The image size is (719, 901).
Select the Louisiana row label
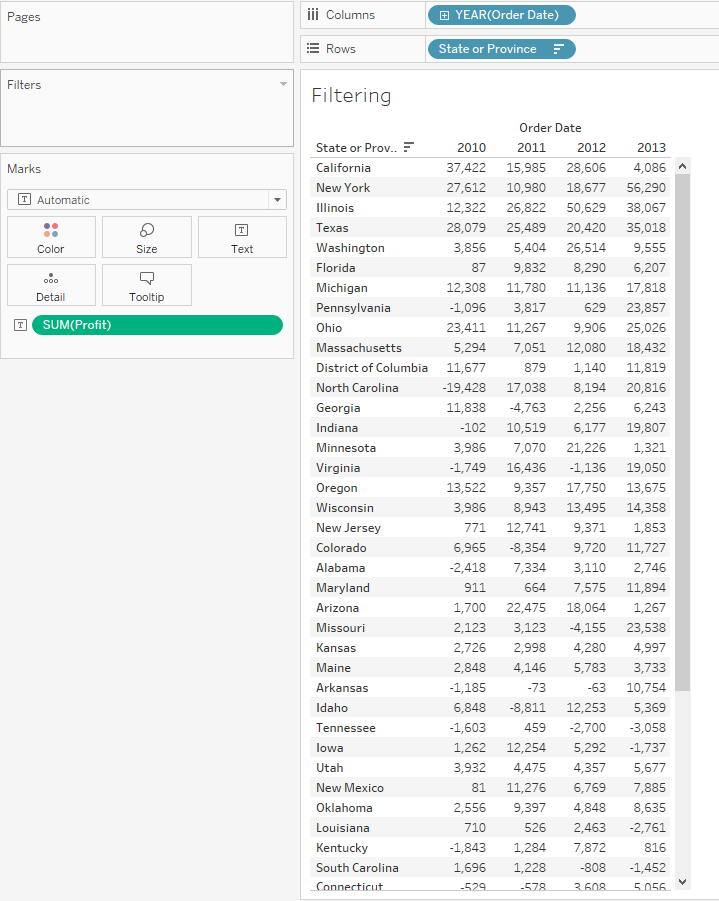343,828
